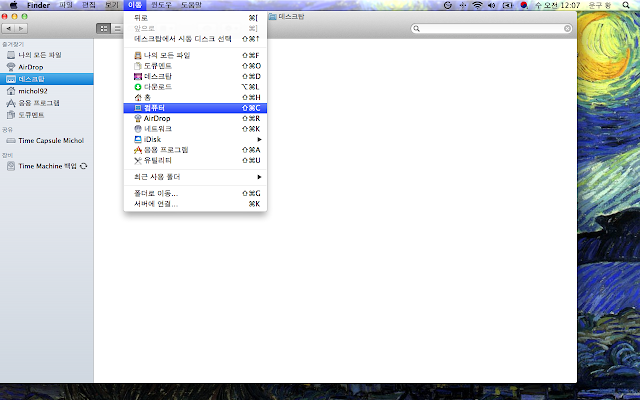
Task: Close the open 이동 (Go) menu
Action: [x=135, y=5]
